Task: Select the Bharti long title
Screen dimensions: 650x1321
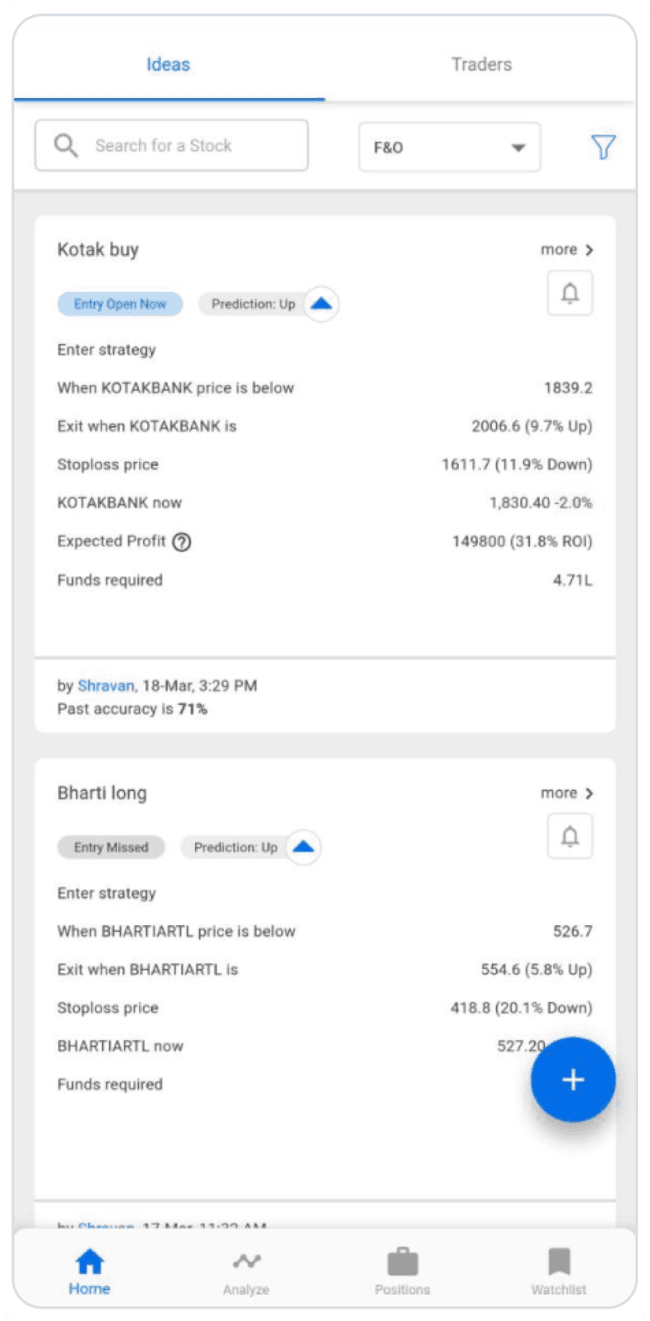Action: (x=102, y=793)
